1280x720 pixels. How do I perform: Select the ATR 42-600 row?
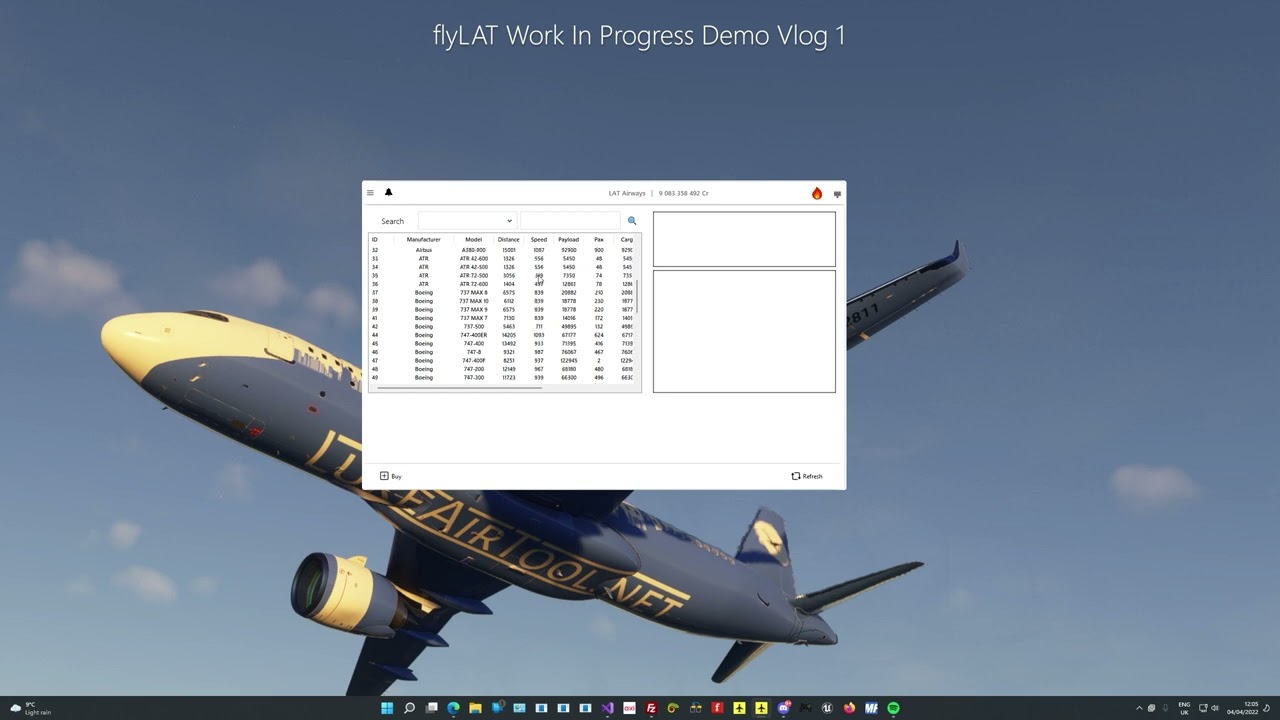(x=503, y=259)
